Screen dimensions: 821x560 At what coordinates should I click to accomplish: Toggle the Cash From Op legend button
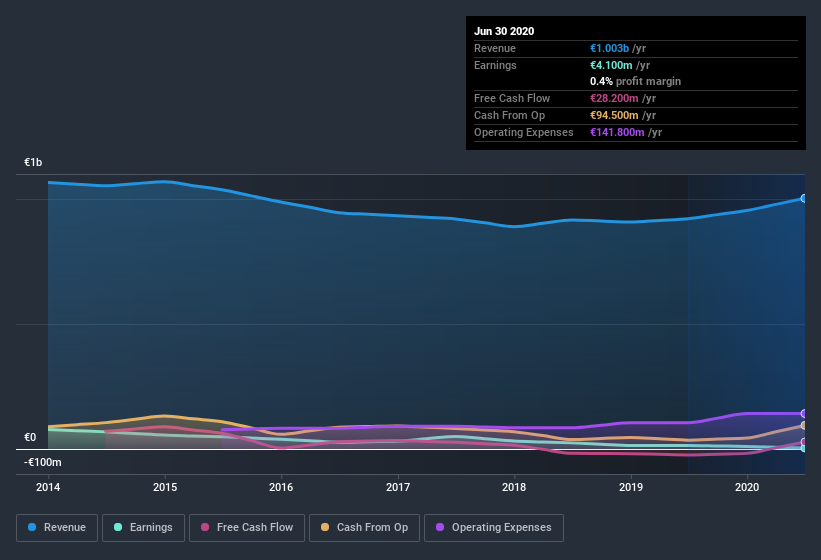point(364,528)
